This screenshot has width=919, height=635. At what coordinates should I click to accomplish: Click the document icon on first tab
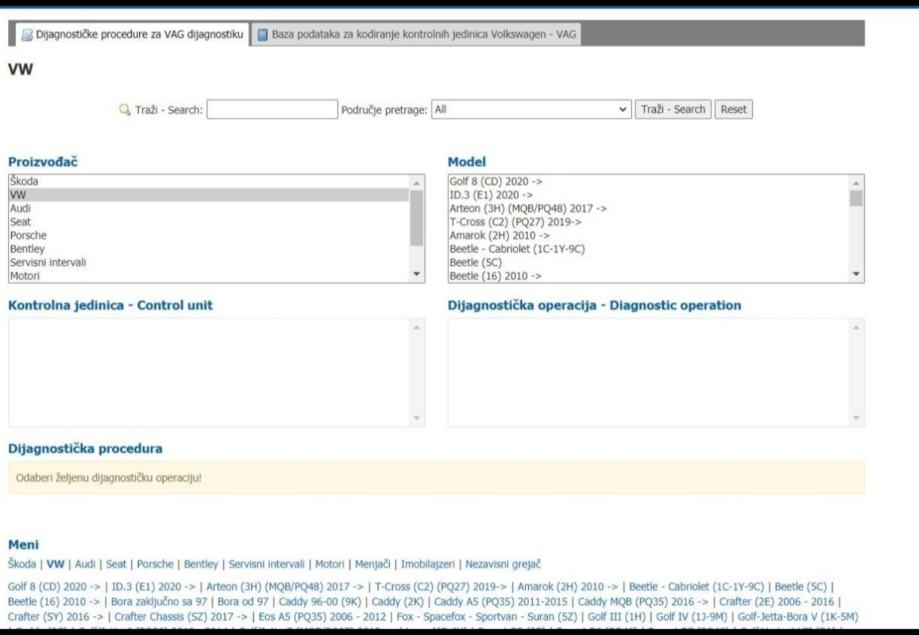pos(27,35)
